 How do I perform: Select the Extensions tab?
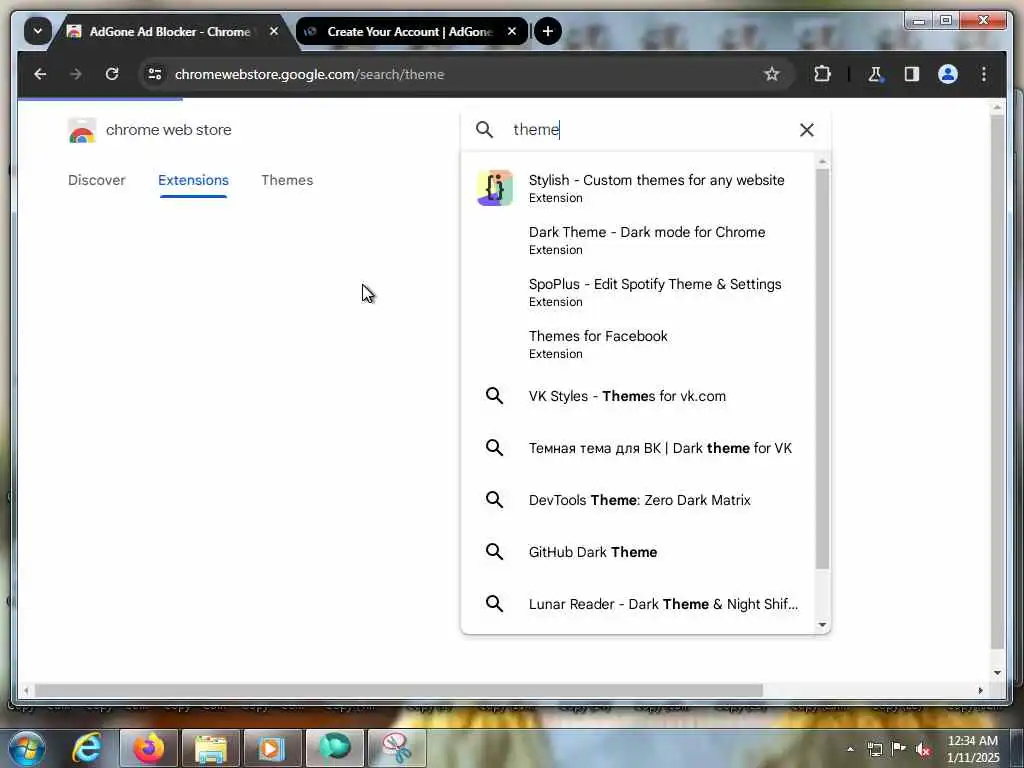[x=193, y=180]
